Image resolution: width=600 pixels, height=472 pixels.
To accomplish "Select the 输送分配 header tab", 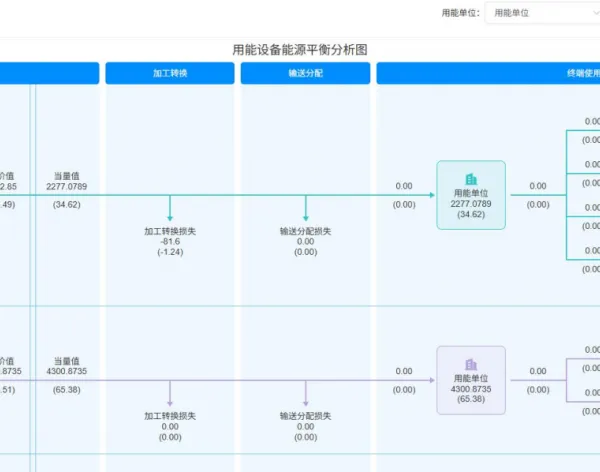I will [305, 73].
